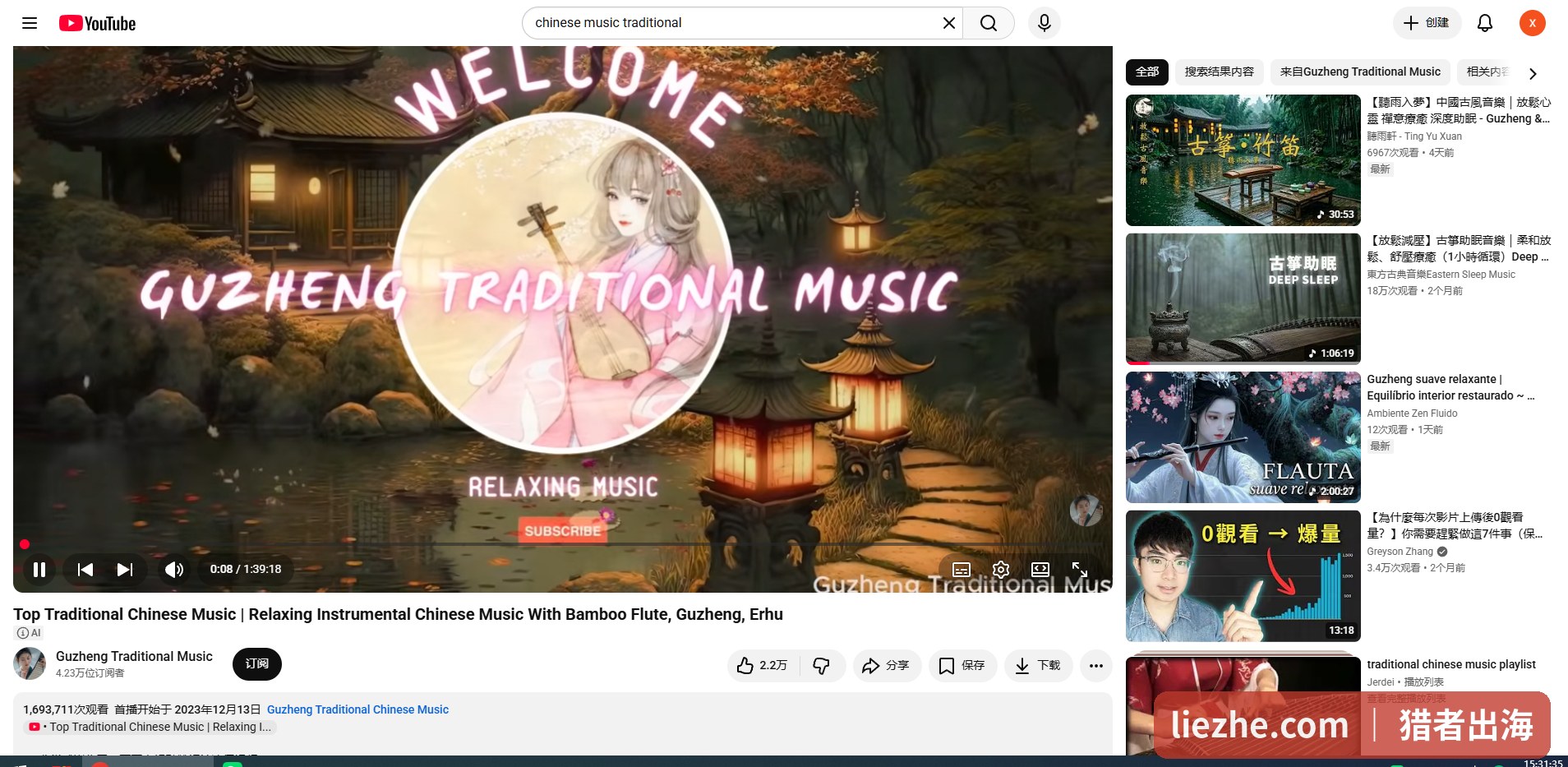Open 東方古典音樂Eastern Sleep Music channel
Screen dimensions: 1568x767
[1441, 275]
